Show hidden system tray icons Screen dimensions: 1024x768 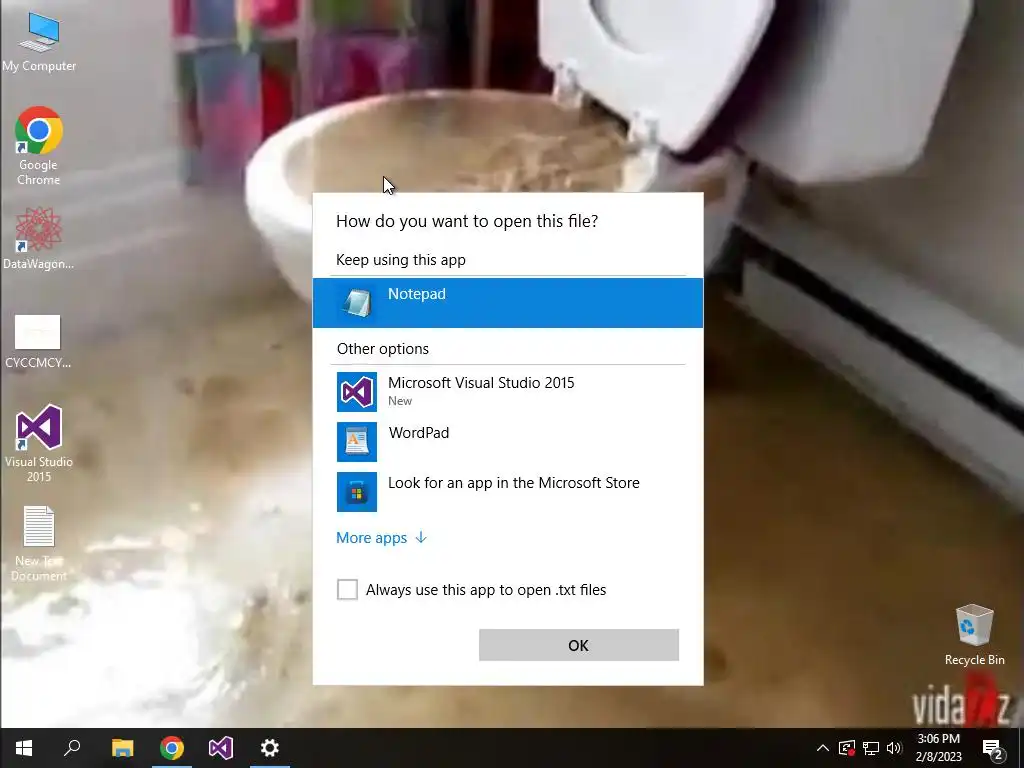click(823, 748)
